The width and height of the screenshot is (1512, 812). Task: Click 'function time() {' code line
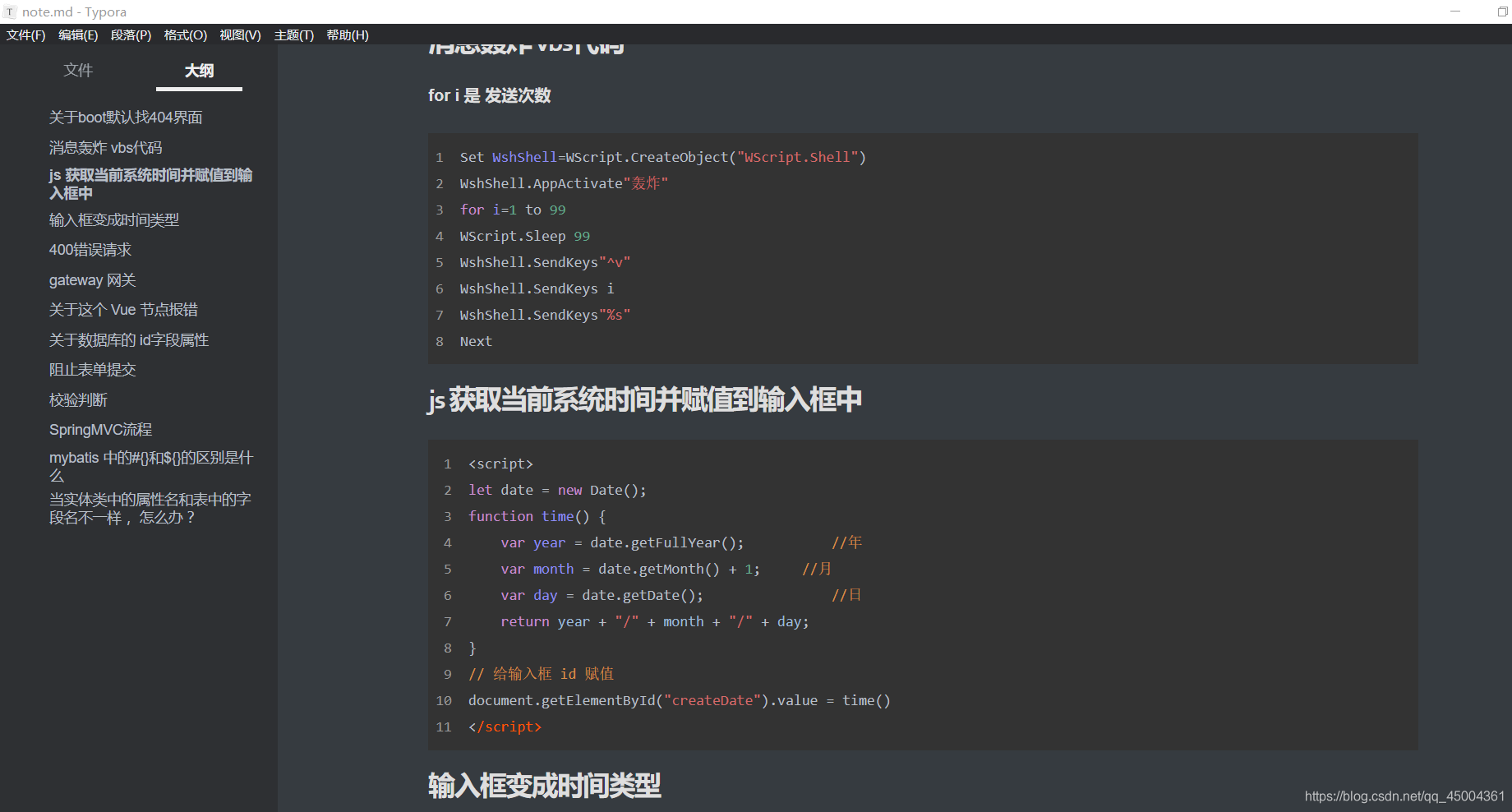tap(537, 516)
